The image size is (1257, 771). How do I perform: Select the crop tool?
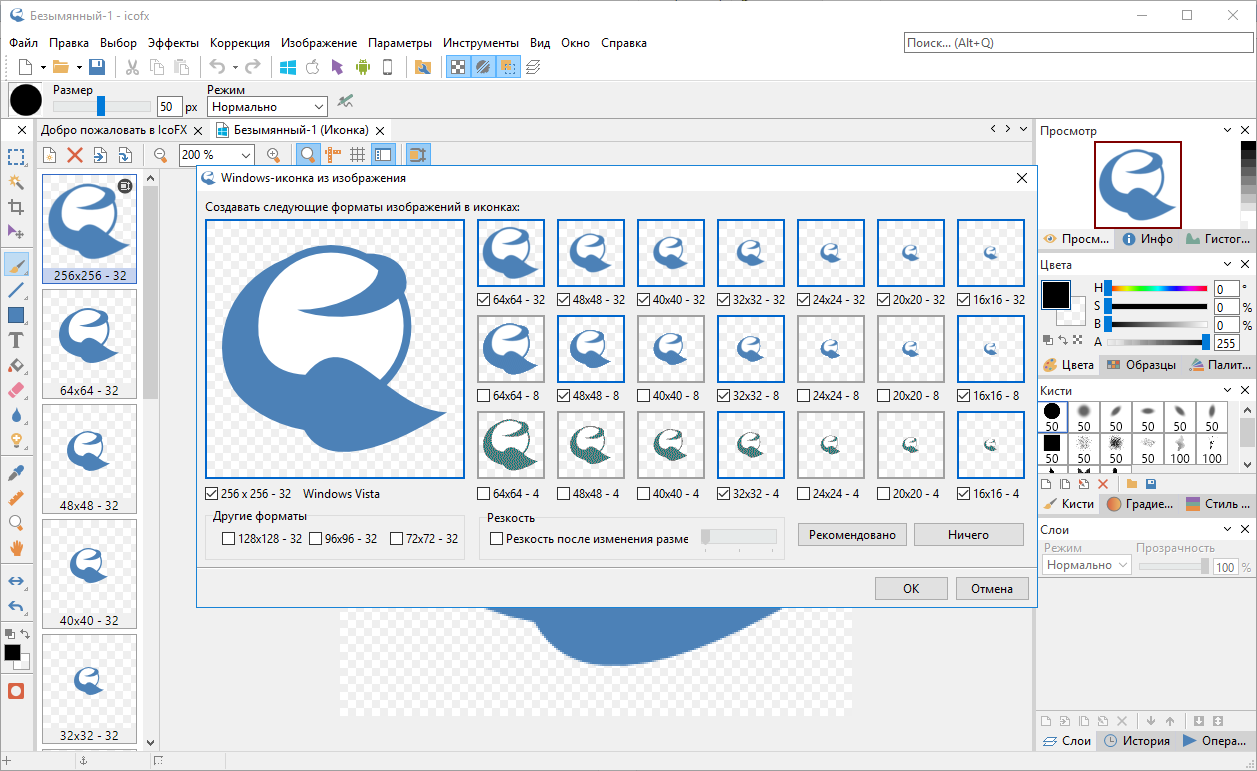(16, 207)
